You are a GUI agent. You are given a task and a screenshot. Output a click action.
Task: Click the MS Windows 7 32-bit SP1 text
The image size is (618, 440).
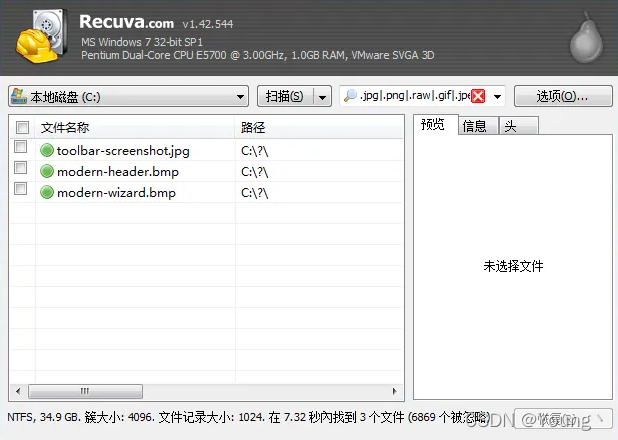(x=142, y=42)
